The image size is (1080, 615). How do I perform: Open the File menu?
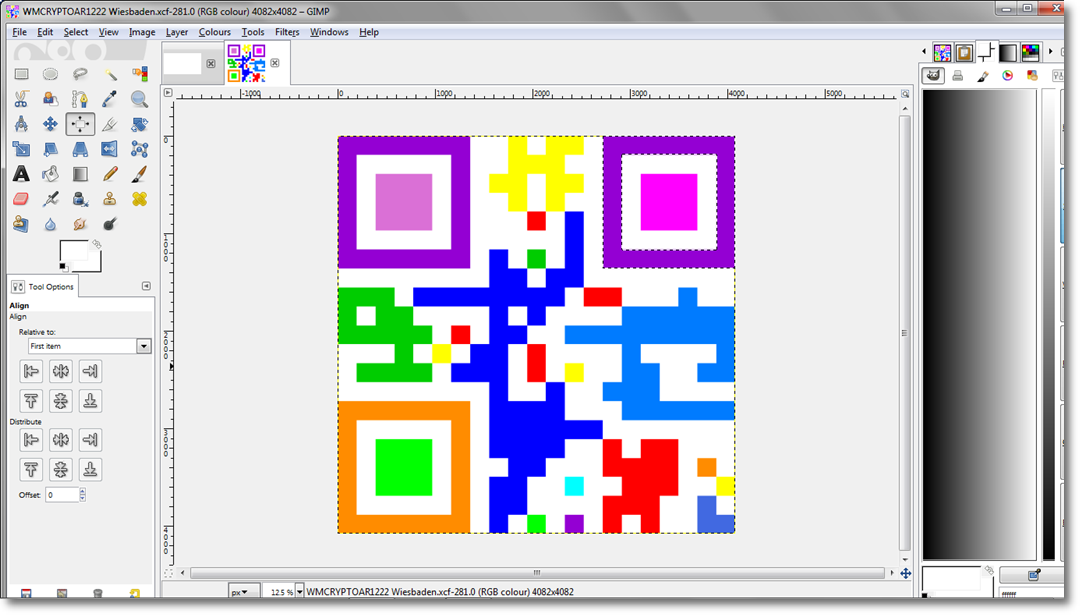coord(19,32)
